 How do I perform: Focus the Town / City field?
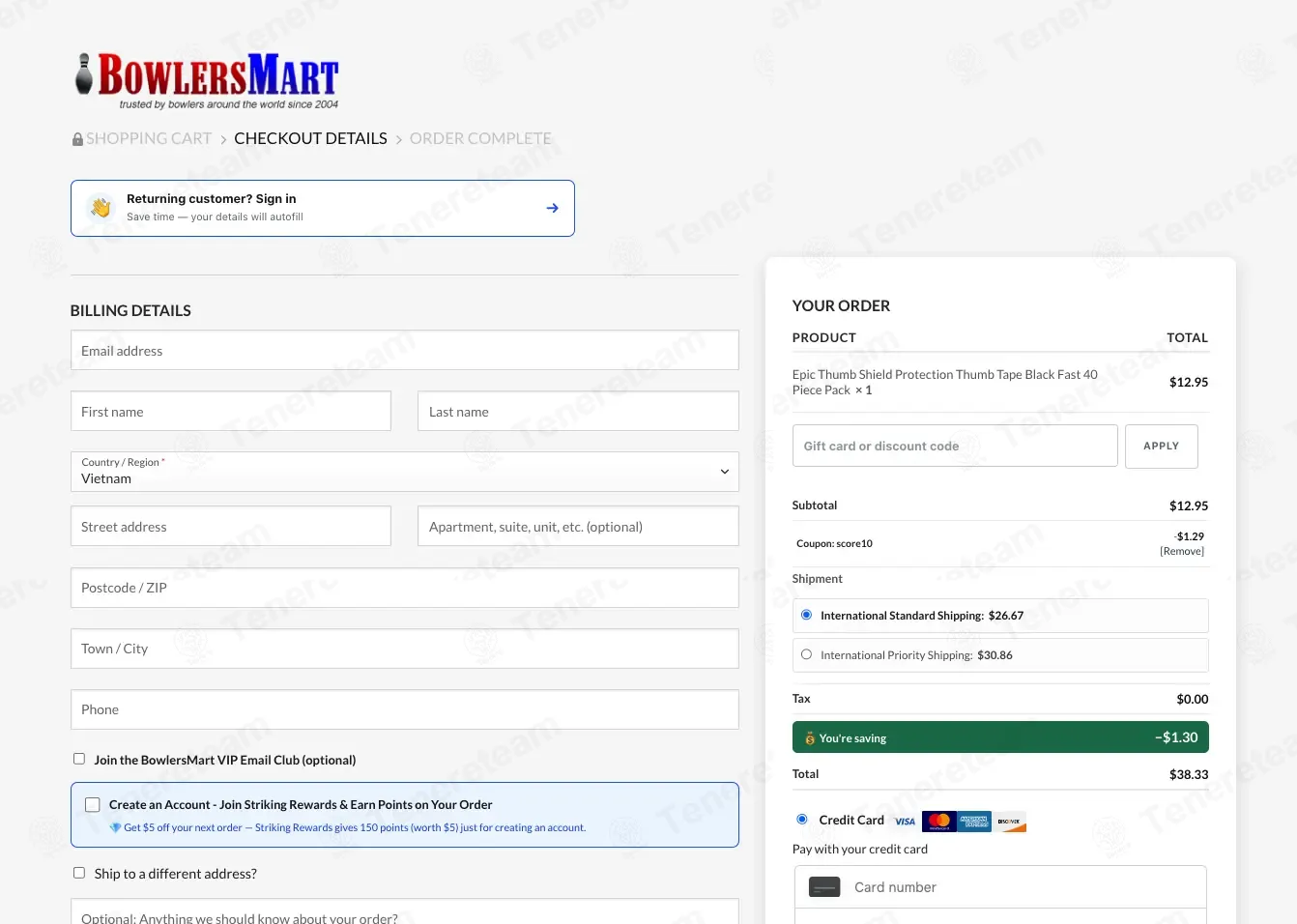point(405,649)
